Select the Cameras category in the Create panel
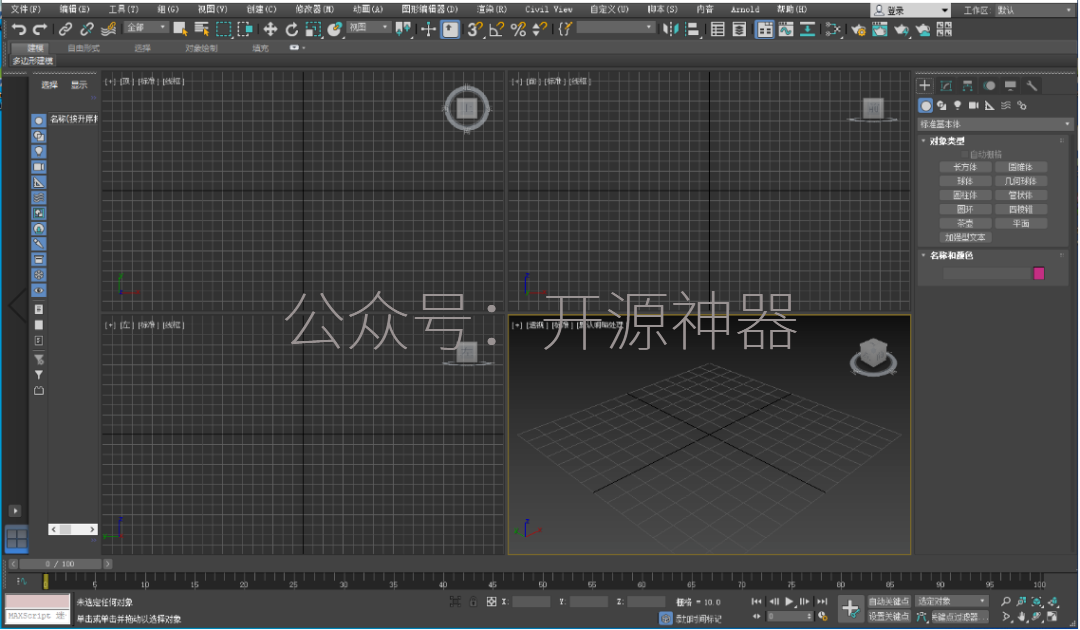The height and width of the screenshot is (630, 1080). [973, 105]
